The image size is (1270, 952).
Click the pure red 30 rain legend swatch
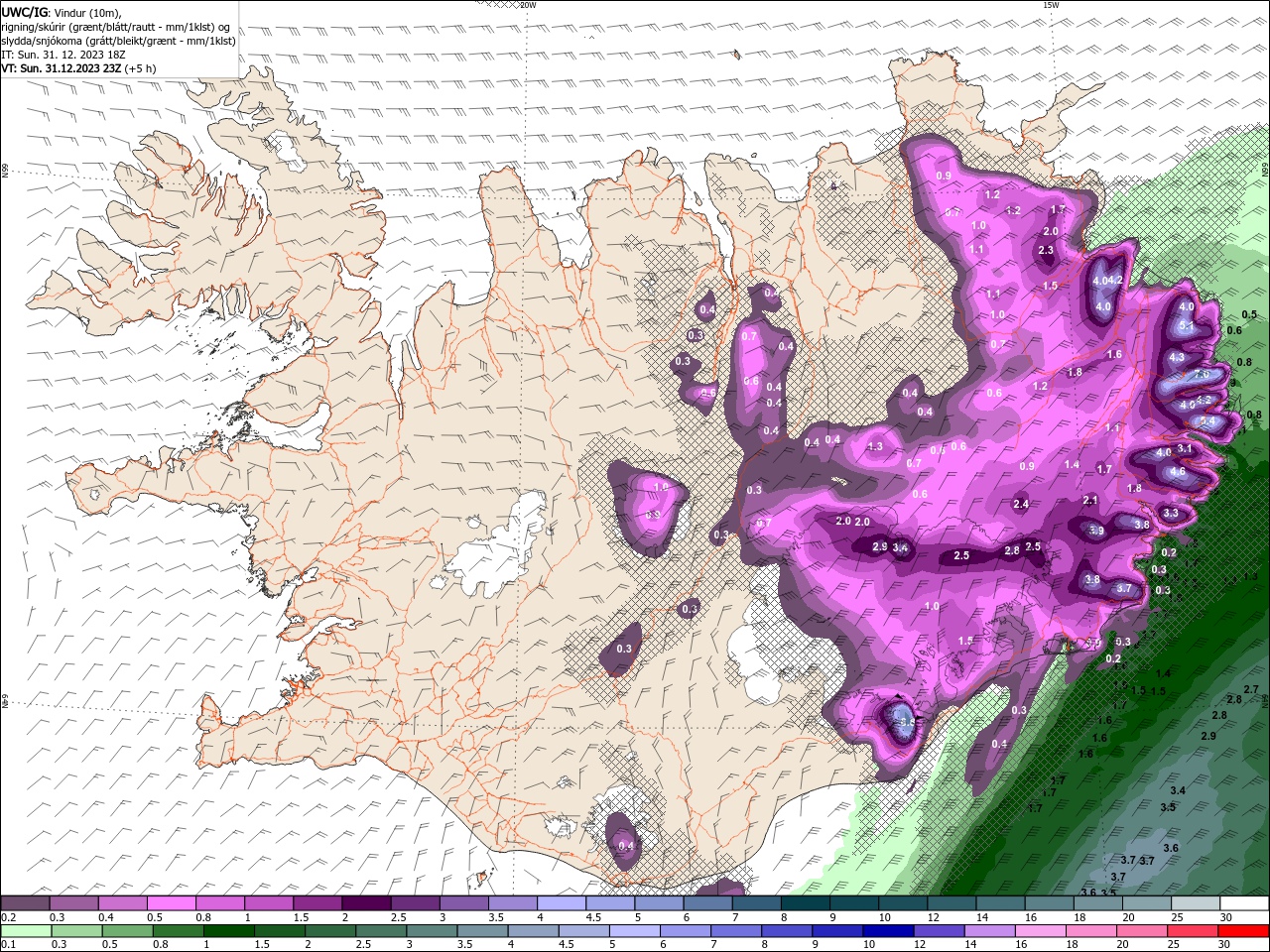(1242, 931)
